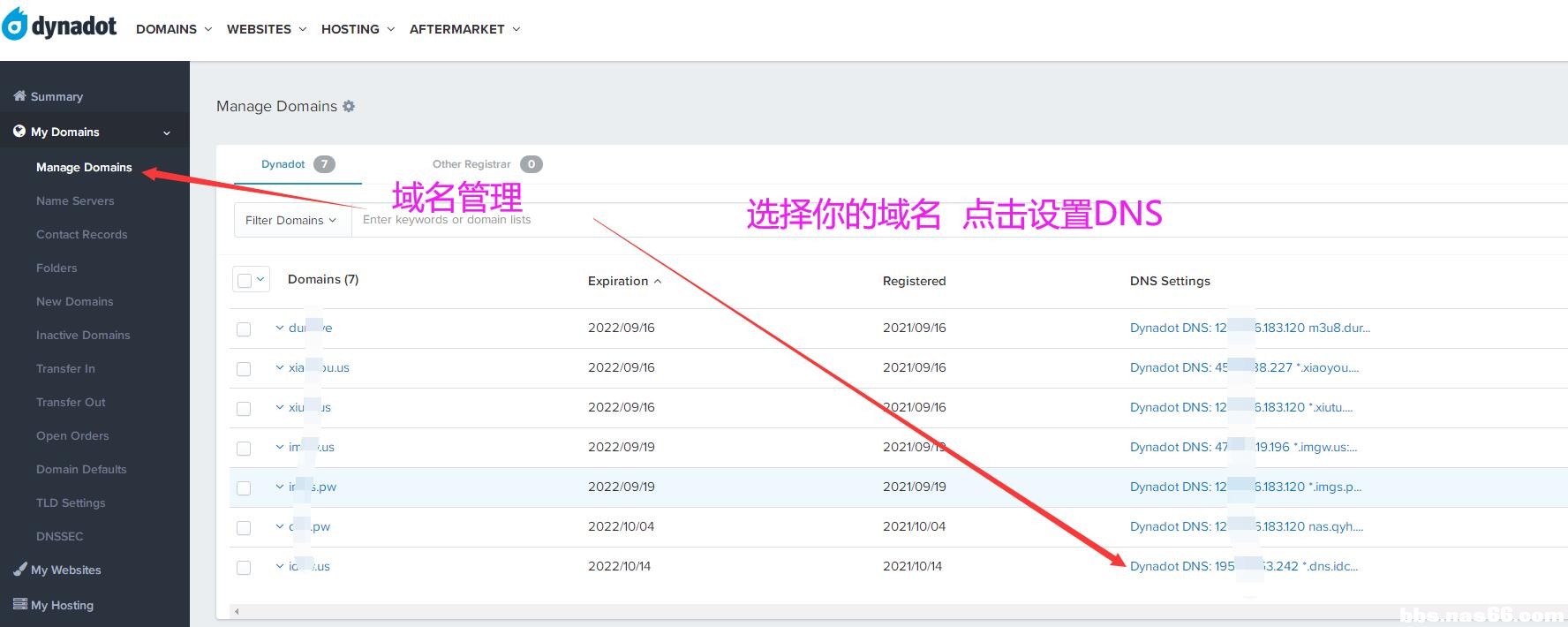The height and width of the screenshot is (627, 1568).
Task: Open the Summary sidebar item
Action: (x=57, y=96)
